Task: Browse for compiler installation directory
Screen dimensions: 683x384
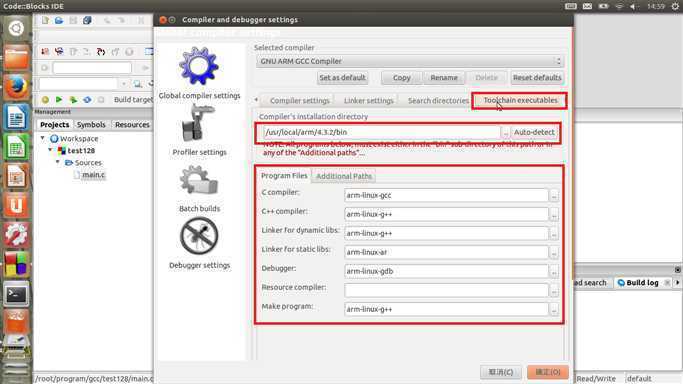Action: [505, 132]
